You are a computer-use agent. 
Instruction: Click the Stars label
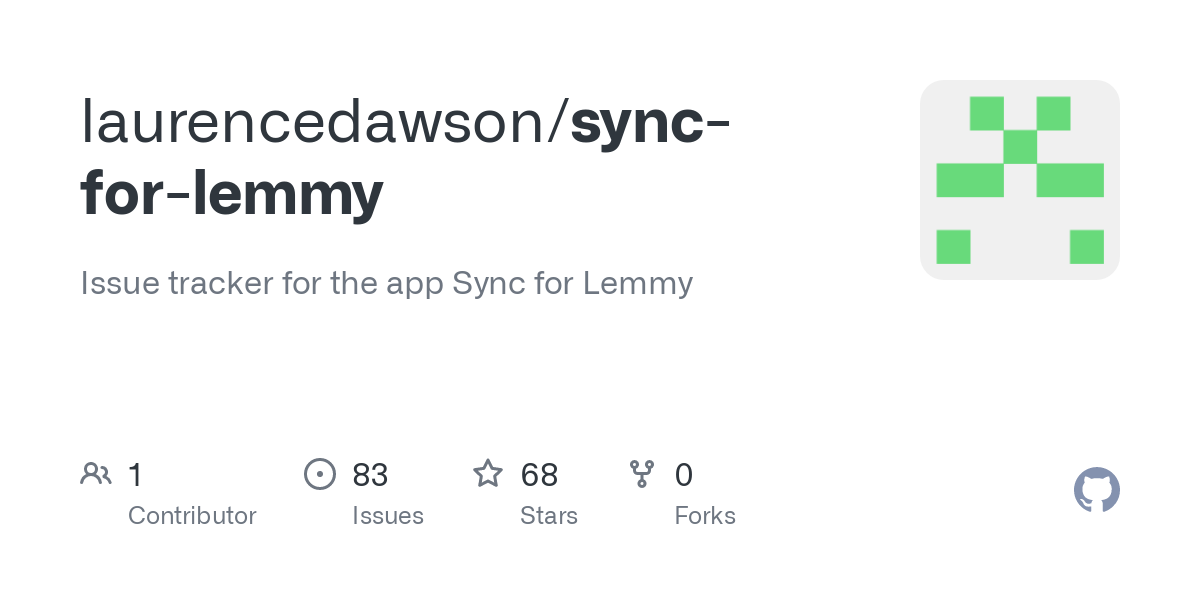549,516
